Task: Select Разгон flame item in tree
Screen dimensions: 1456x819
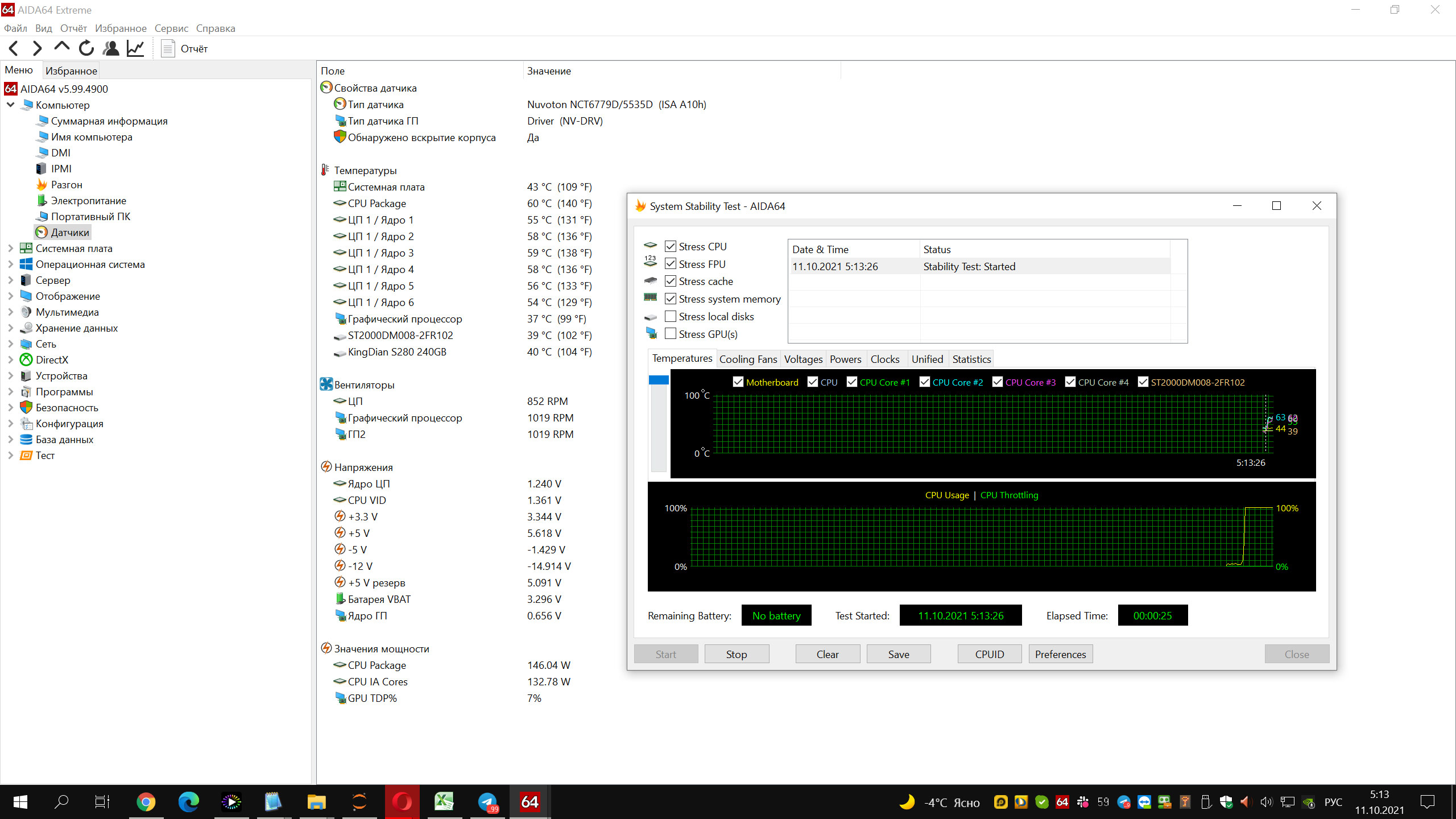Action: [x=66, y=185]
